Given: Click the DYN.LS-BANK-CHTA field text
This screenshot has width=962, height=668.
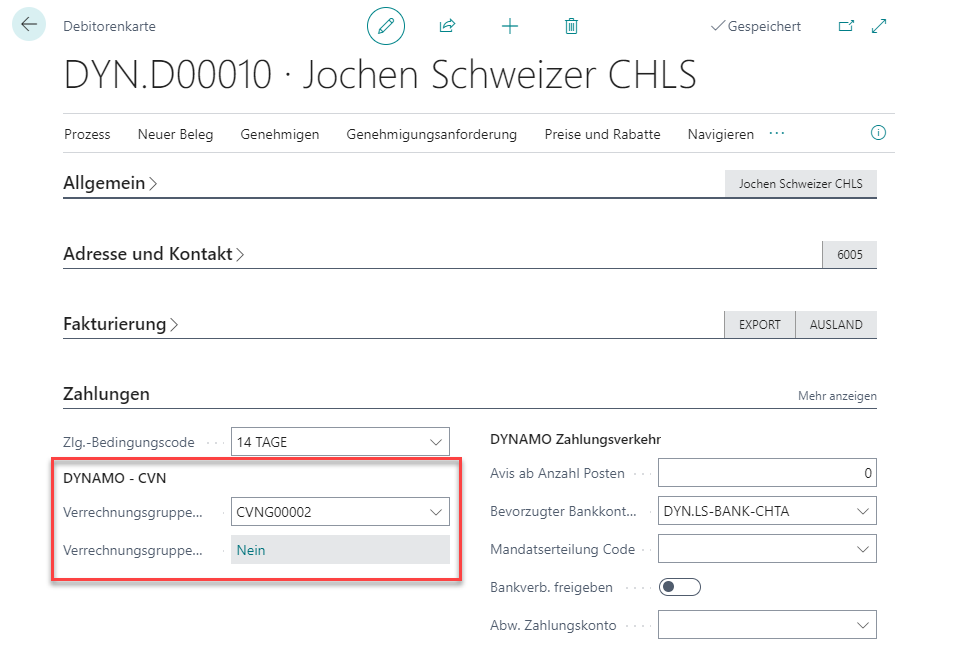Looking at the screenshot, I should pyautogui.click(x=726, y=511).
